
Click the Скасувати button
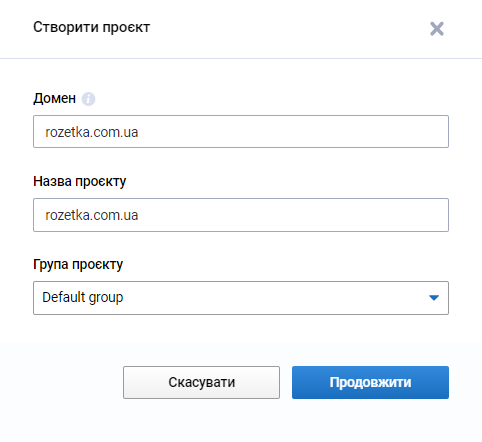point(201,382)
